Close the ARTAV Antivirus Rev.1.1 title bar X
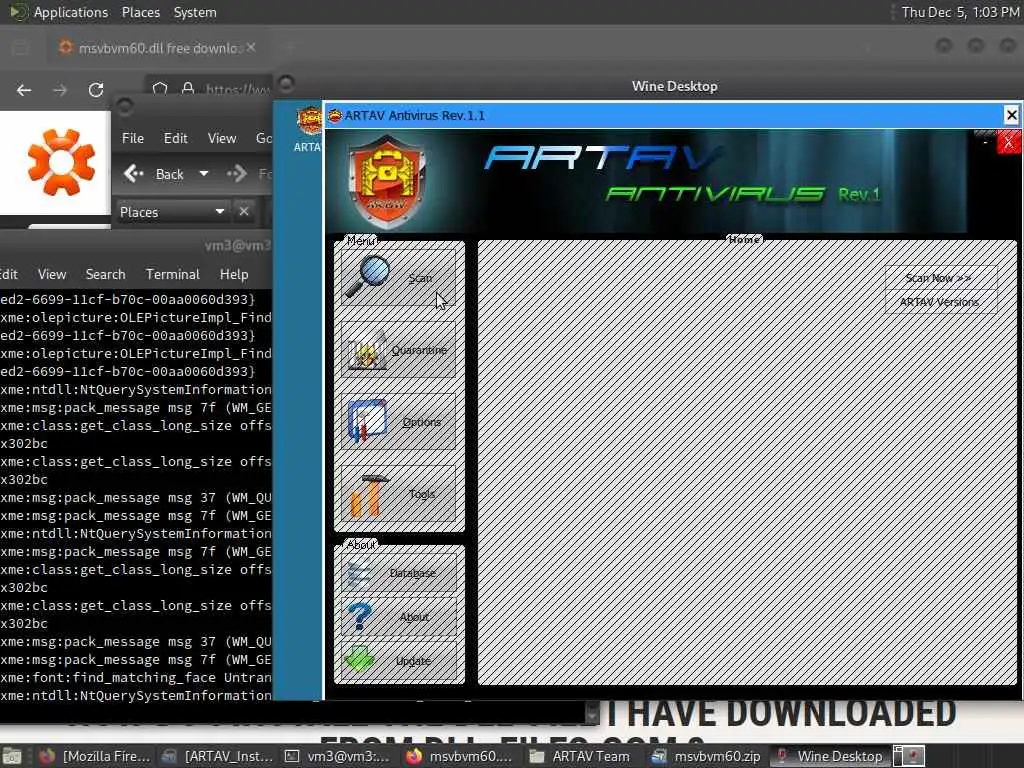This screenshot has width=1024, height=768. [x=1012, y=116]
